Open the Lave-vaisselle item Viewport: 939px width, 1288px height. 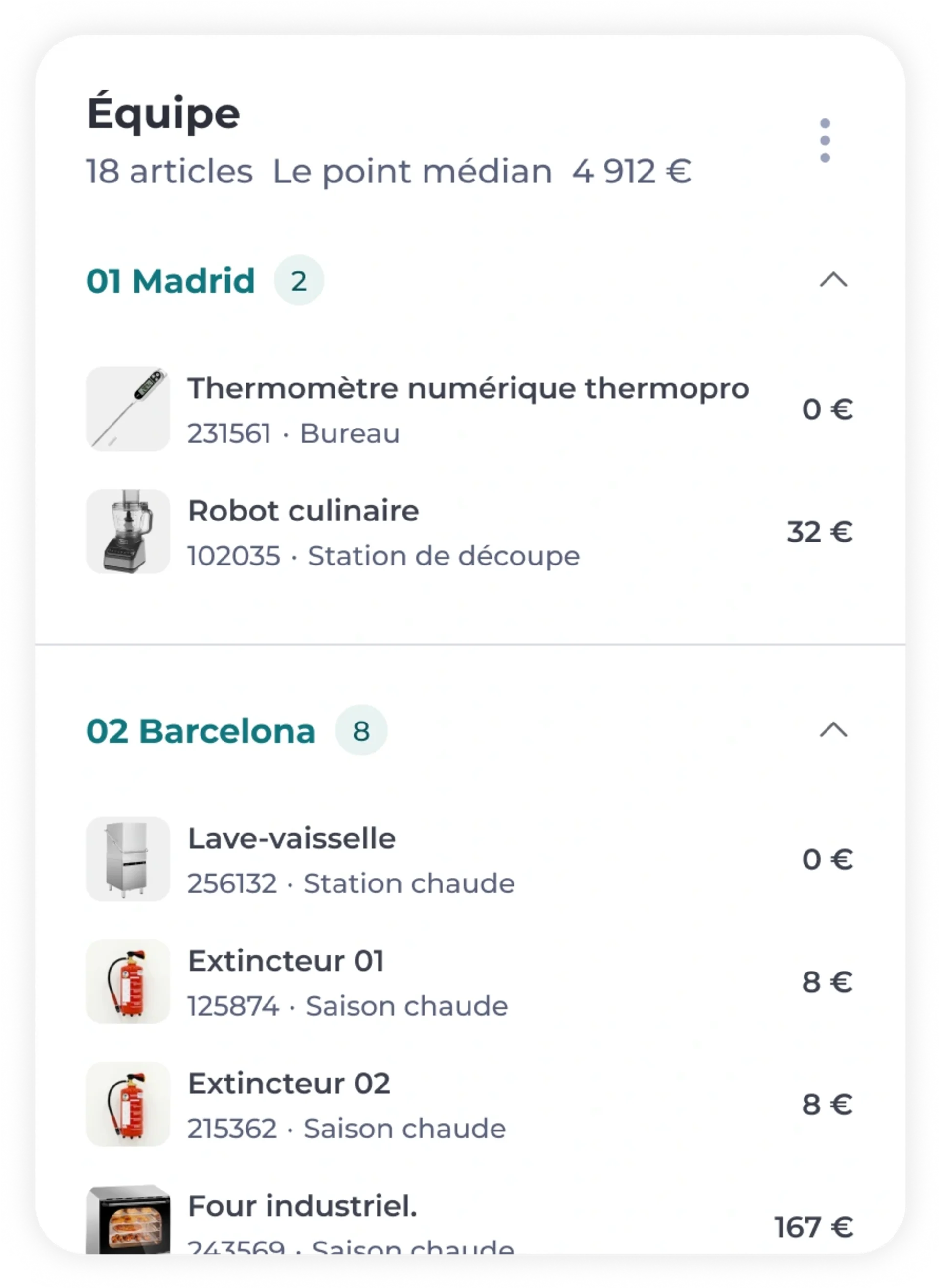(469, 859)
